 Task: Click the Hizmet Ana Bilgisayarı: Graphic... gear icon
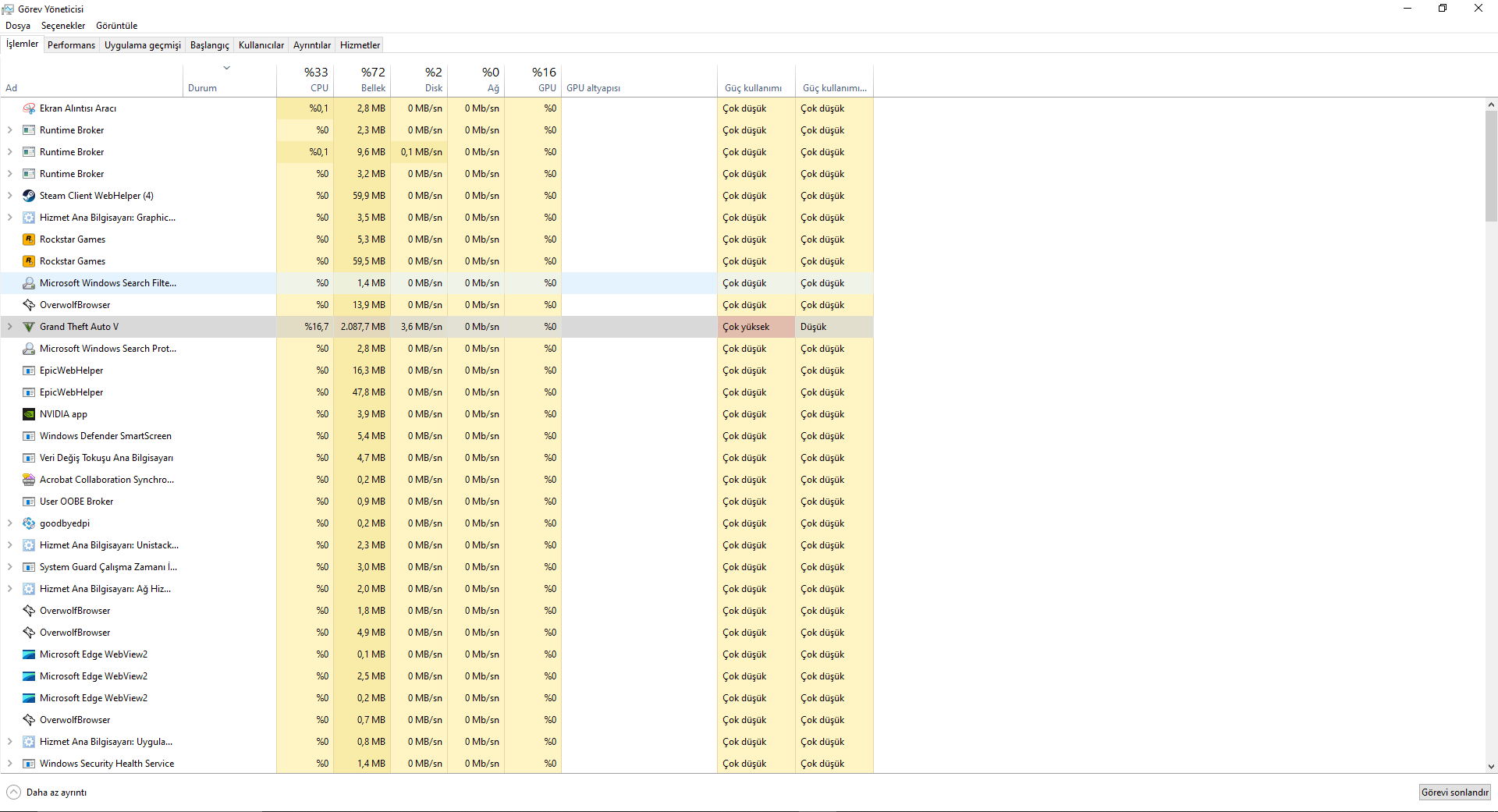coord(29,218)
